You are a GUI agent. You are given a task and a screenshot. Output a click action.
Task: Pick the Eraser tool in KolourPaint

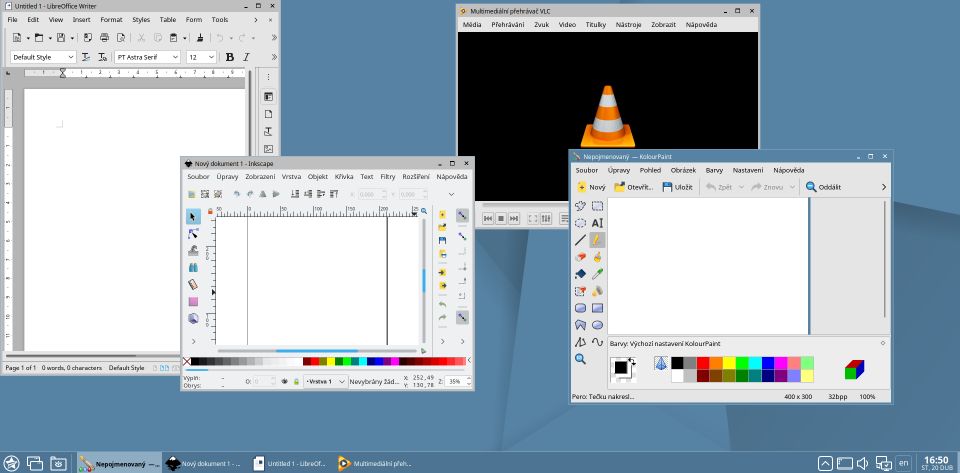coord(580,257)
